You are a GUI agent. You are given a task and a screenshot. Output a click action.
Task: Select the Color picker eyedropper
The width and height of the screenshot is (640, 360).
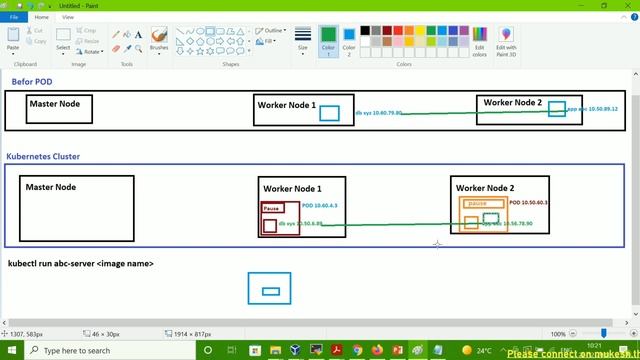127,49
